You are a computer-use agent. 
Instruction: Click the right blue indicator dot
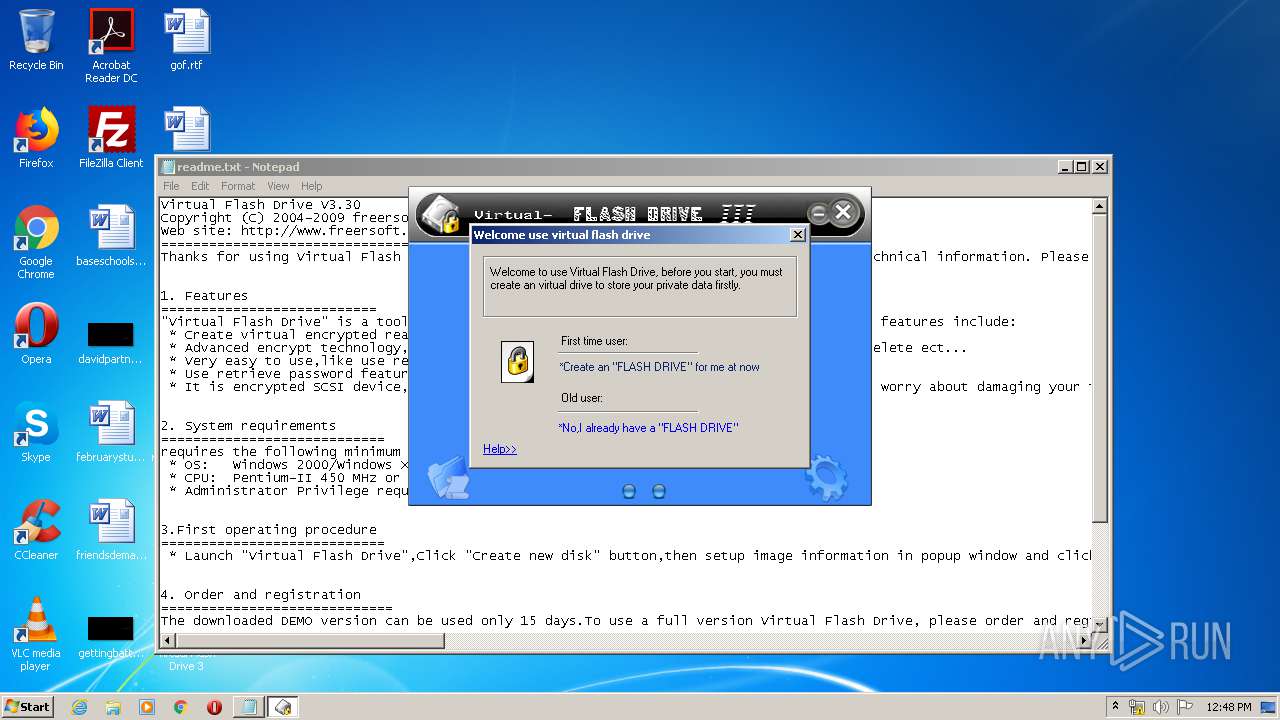659,491
